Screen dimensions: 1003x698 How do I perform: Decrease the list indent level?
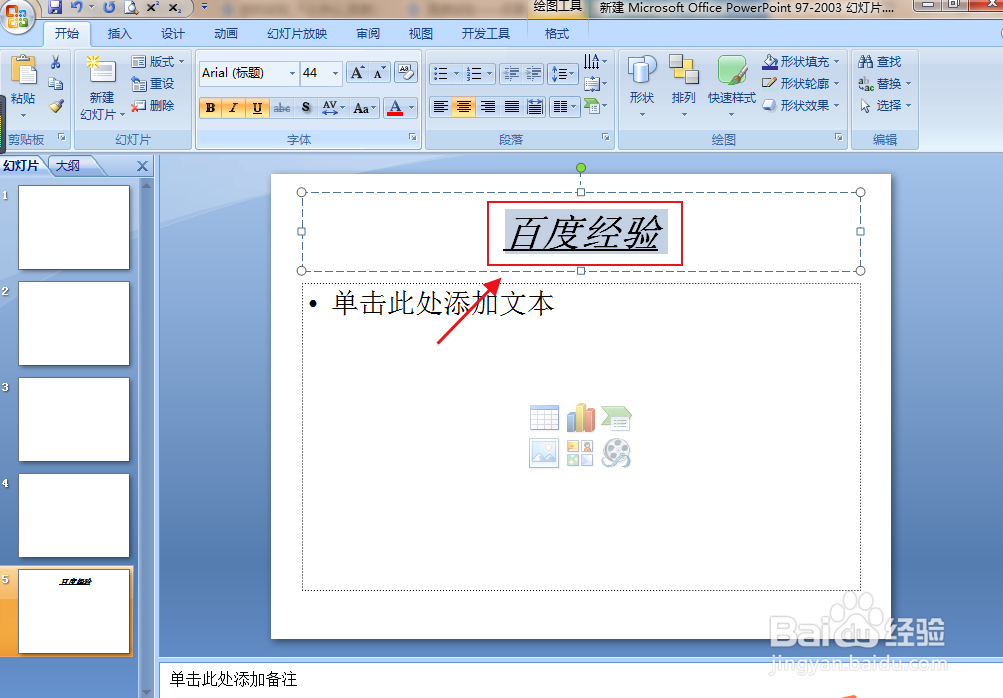(x=510, y=74)
